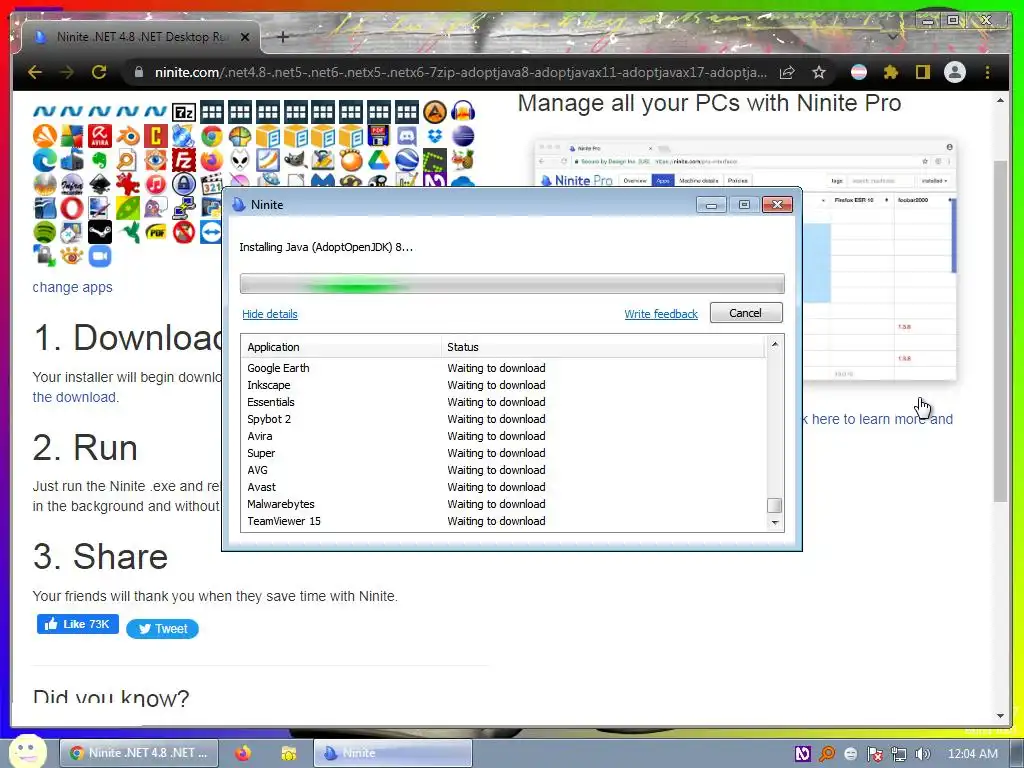Click the Google Earth globe icon on the page

[407, 160]
